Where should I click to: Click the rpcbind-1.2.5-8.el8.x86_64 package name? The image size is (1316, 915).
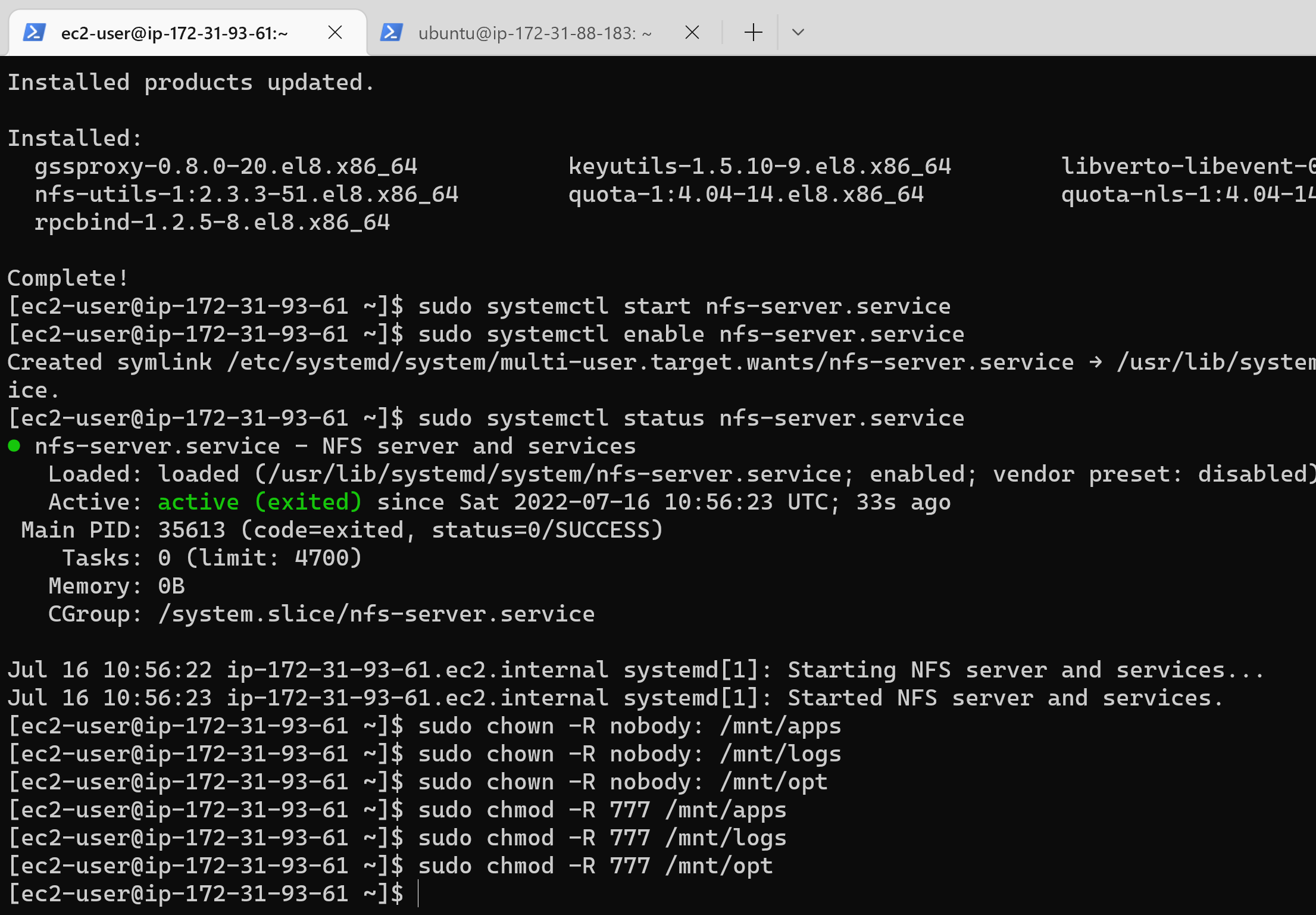(x=212, y=222)
